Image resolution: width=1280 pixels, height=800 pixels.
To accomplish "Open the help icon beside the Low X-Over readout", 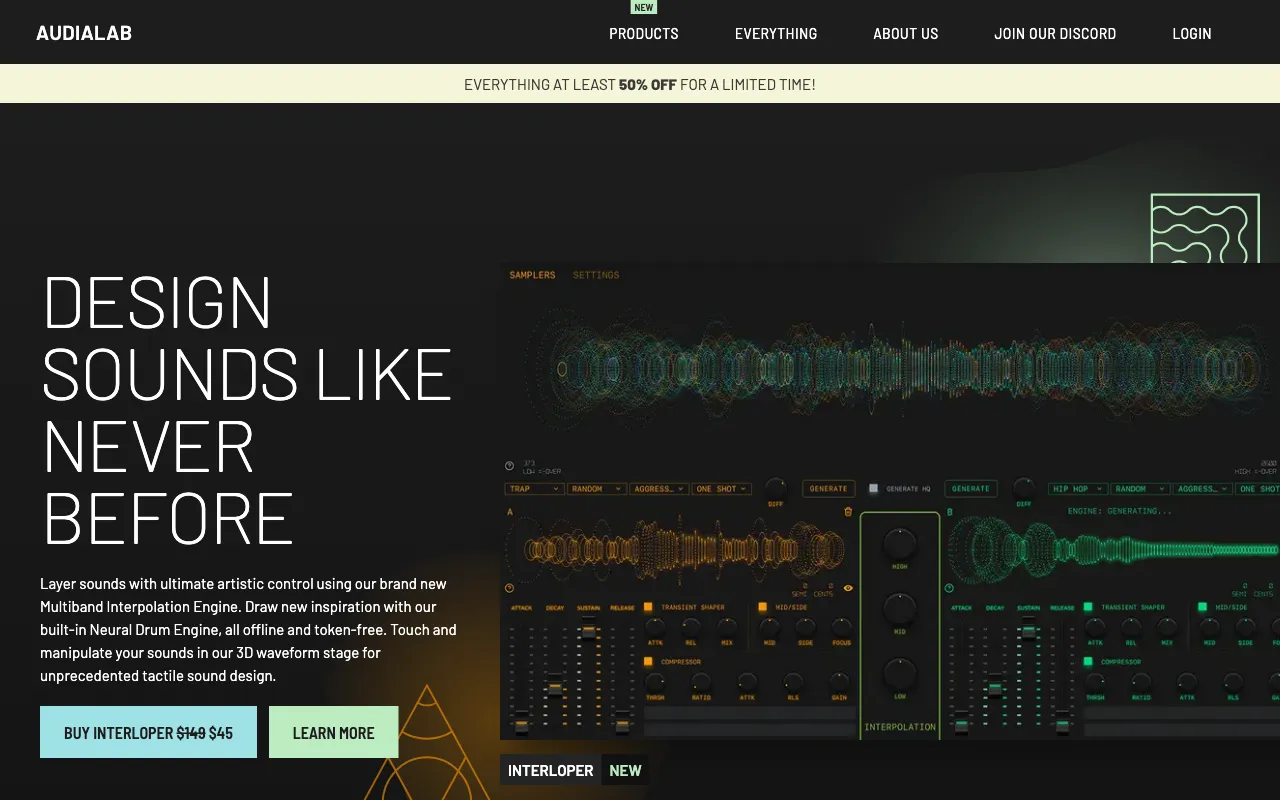I will 509,466.
